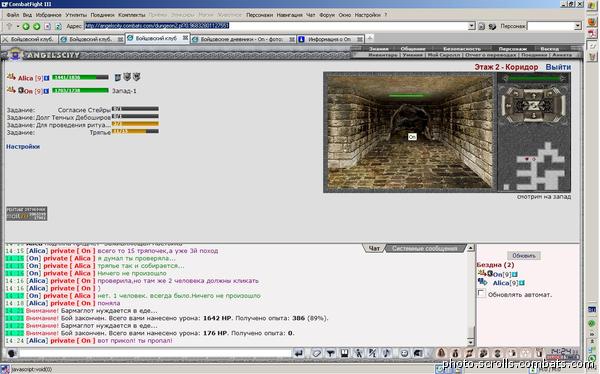Click the filter funnel icon in chat toolbar
Screen dimensions: 600x374
(331, 353)
